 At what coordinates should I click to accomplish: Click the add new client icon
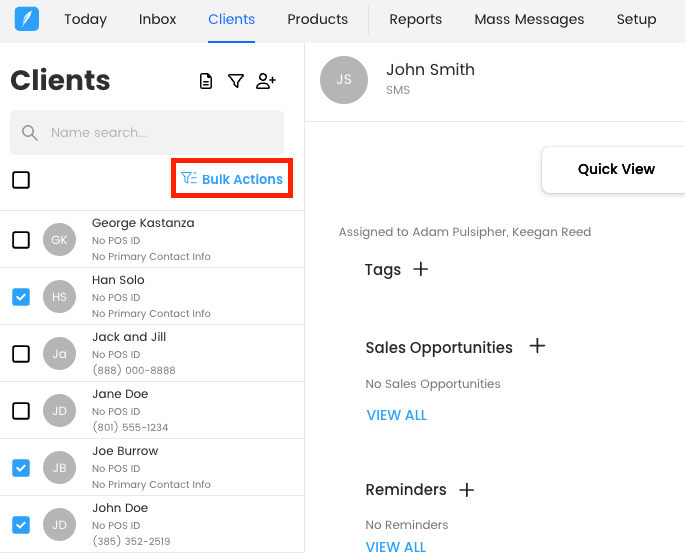(x=266, y=81)
